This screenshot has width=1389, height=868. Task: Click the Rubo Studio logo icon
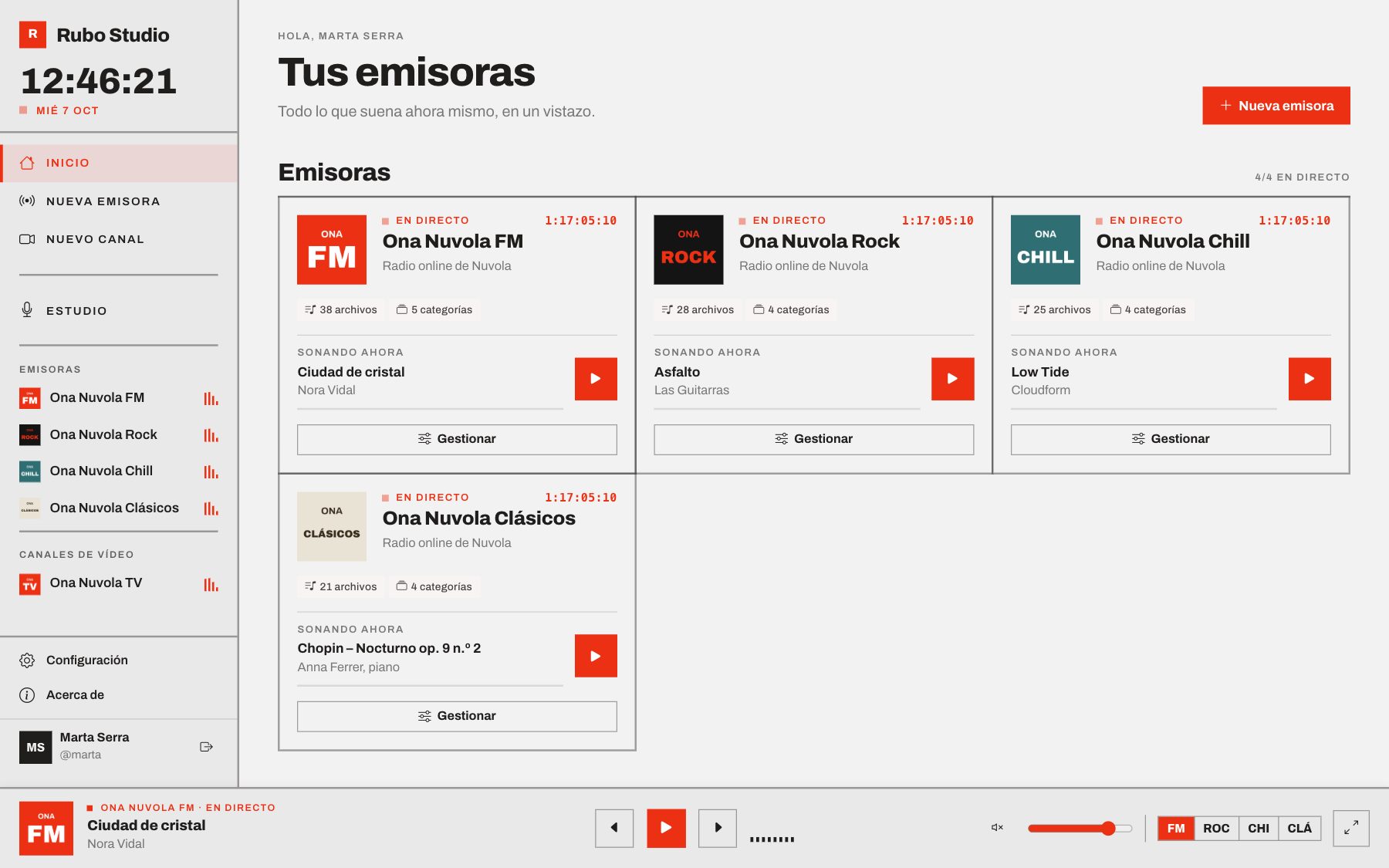[x=32, y=35]
